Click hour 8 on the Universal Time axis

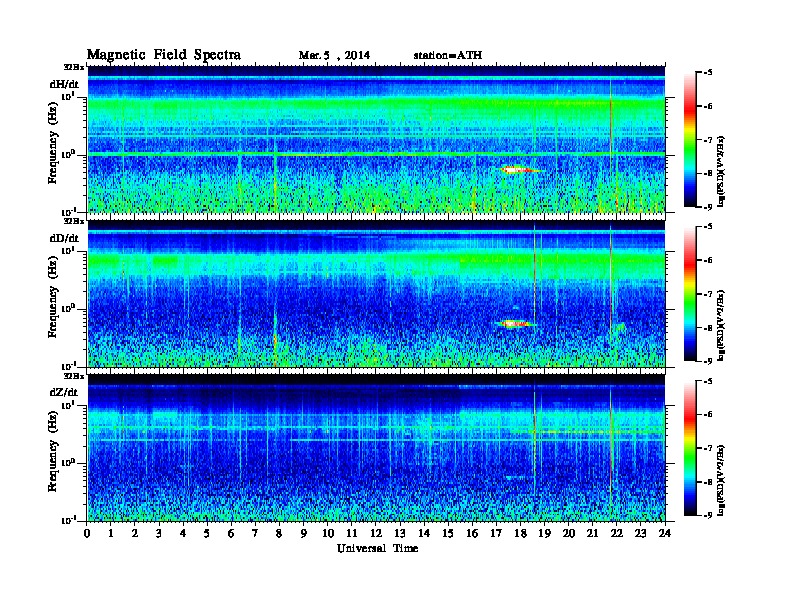click(279, 533)
